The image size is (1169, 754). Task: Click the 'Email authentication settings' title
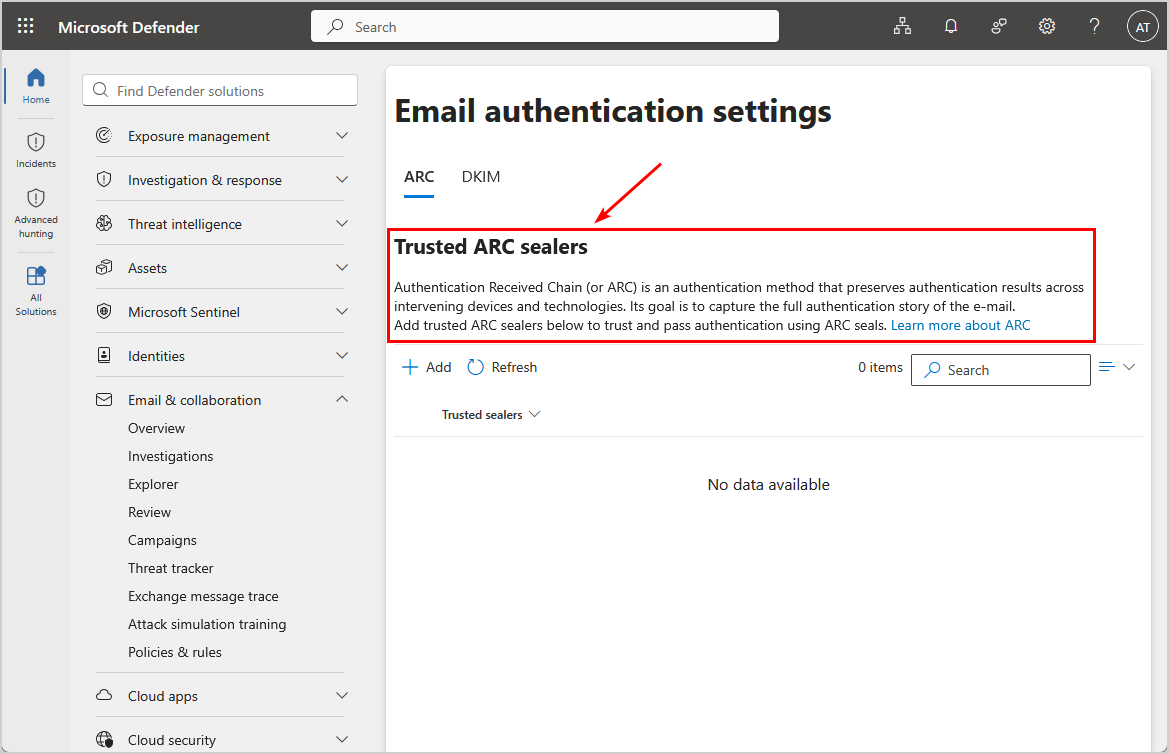[613, 112]
